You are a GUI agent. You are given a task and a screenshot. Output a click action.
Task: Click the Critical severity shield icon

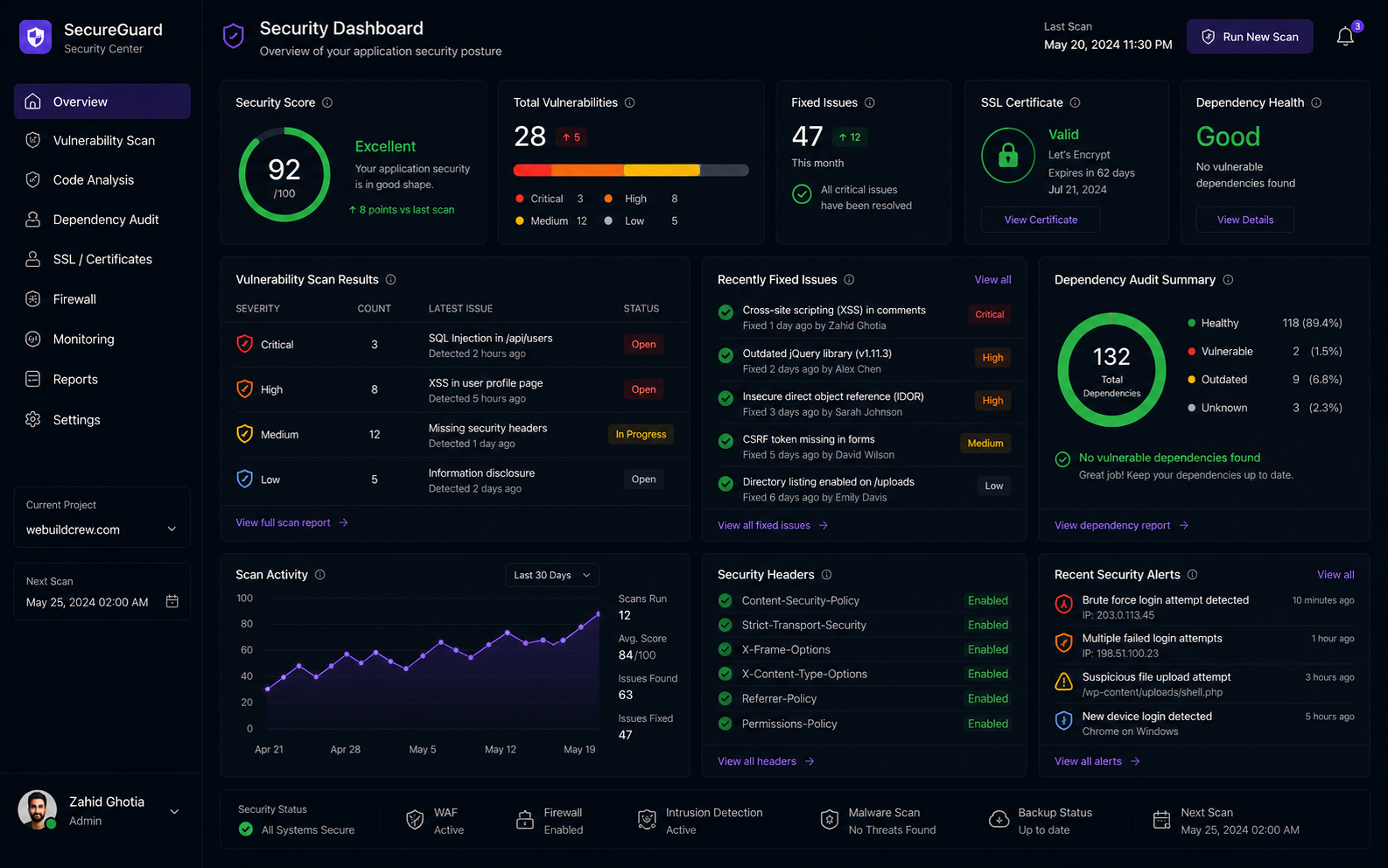point(245,344)
